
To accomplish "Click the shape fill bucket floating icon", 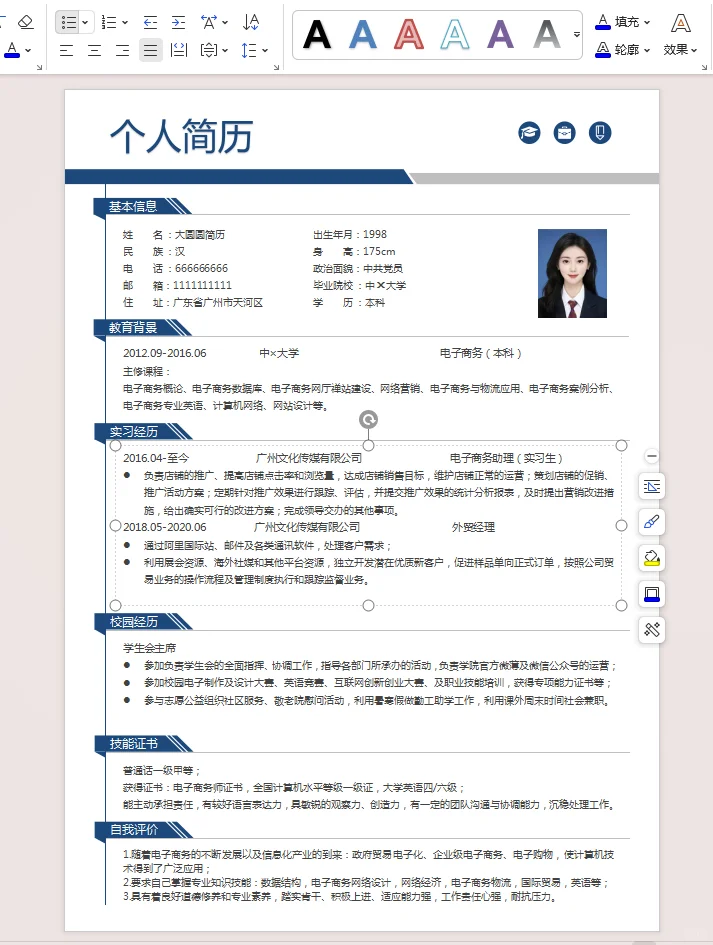I will coord(652,558).
